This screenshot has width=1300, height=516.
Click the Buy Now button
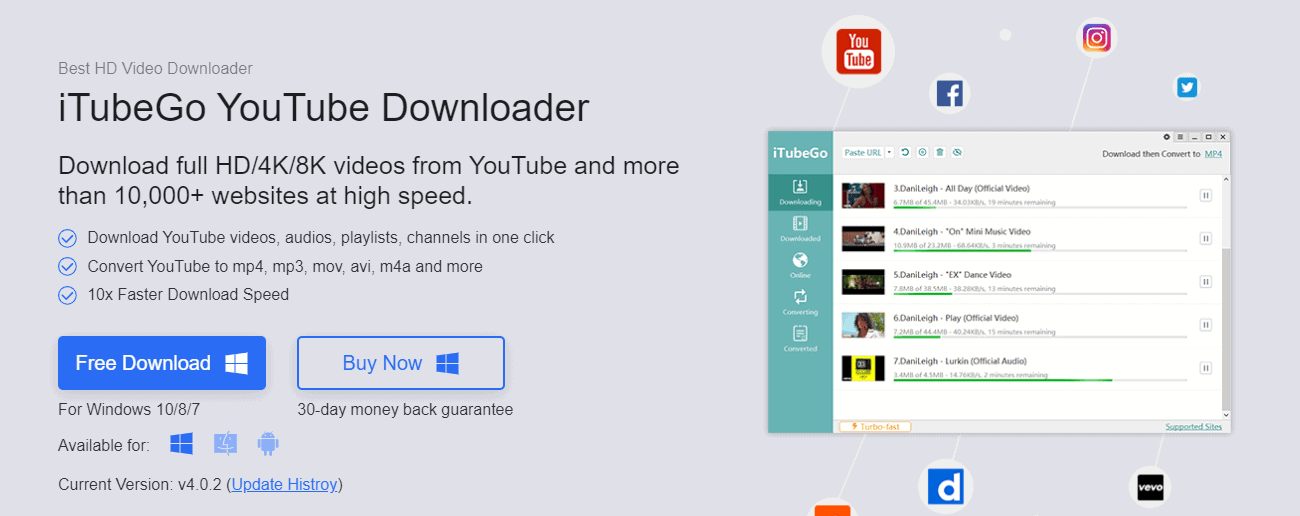pos(401,363)
